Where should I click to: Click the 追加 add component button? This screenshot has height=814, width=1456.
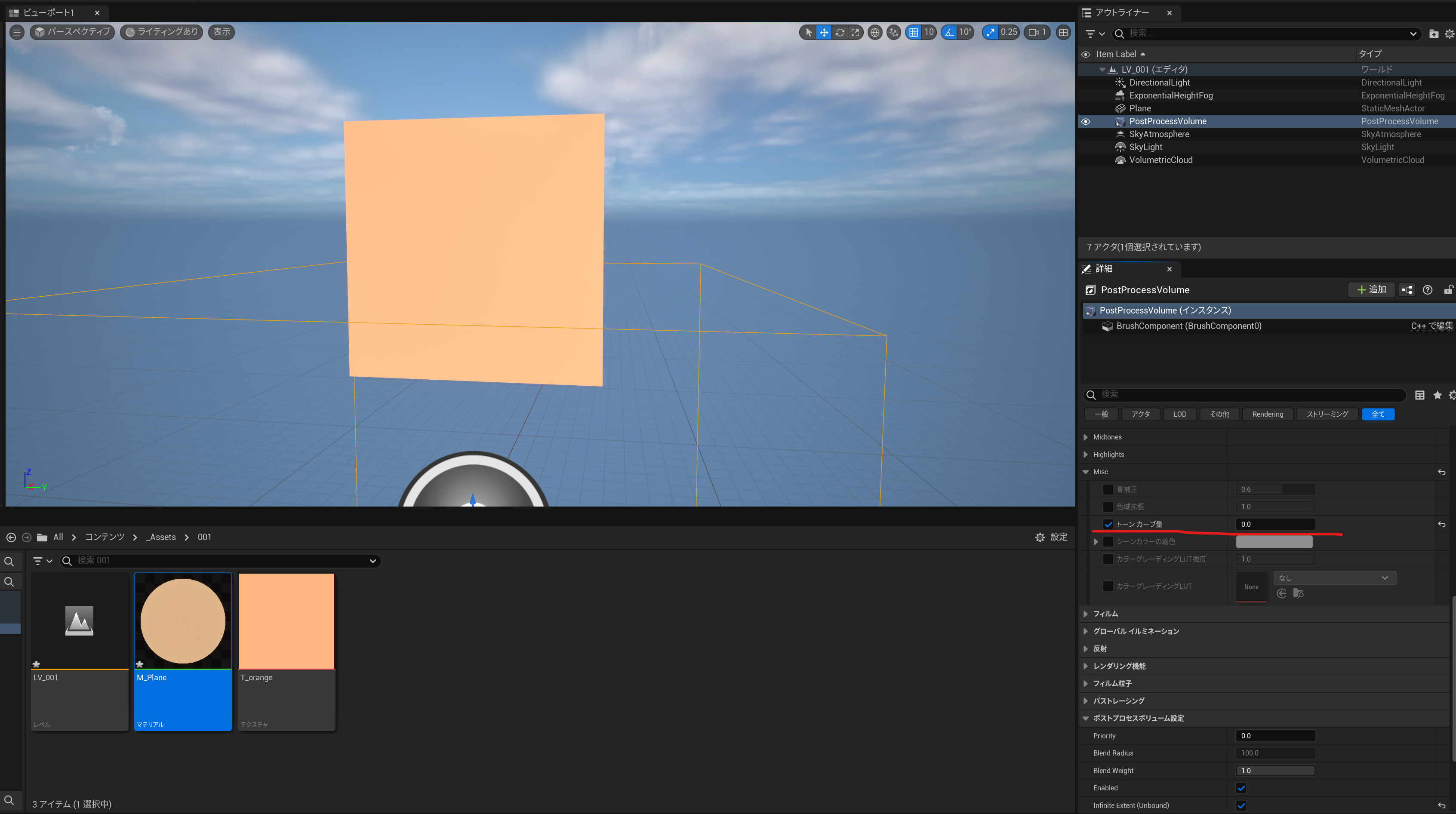[x=1371, y=290]
